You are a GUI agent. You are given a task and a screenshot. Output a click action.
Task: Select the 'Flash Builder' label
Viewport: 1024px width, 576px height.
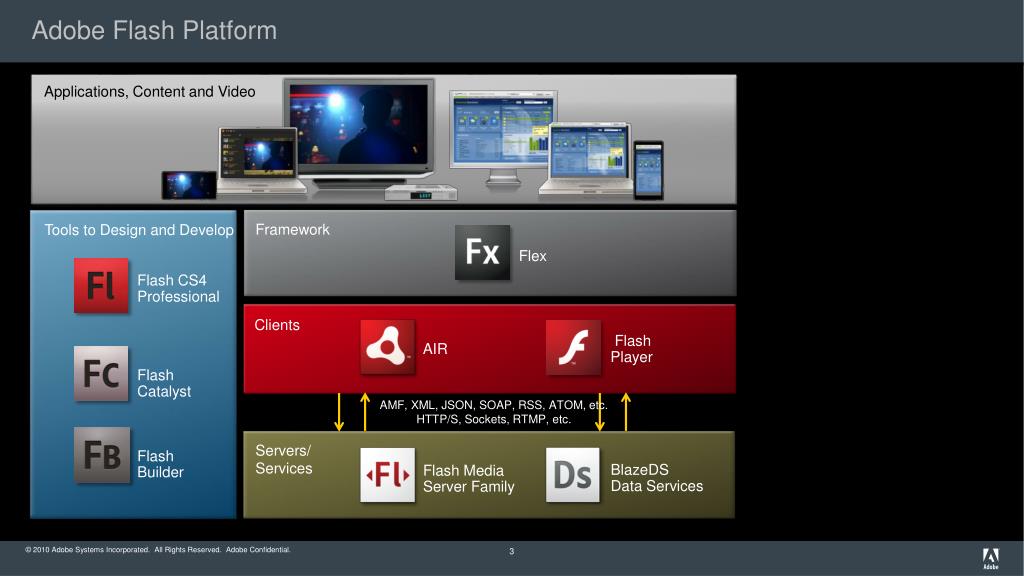[161, 464]
